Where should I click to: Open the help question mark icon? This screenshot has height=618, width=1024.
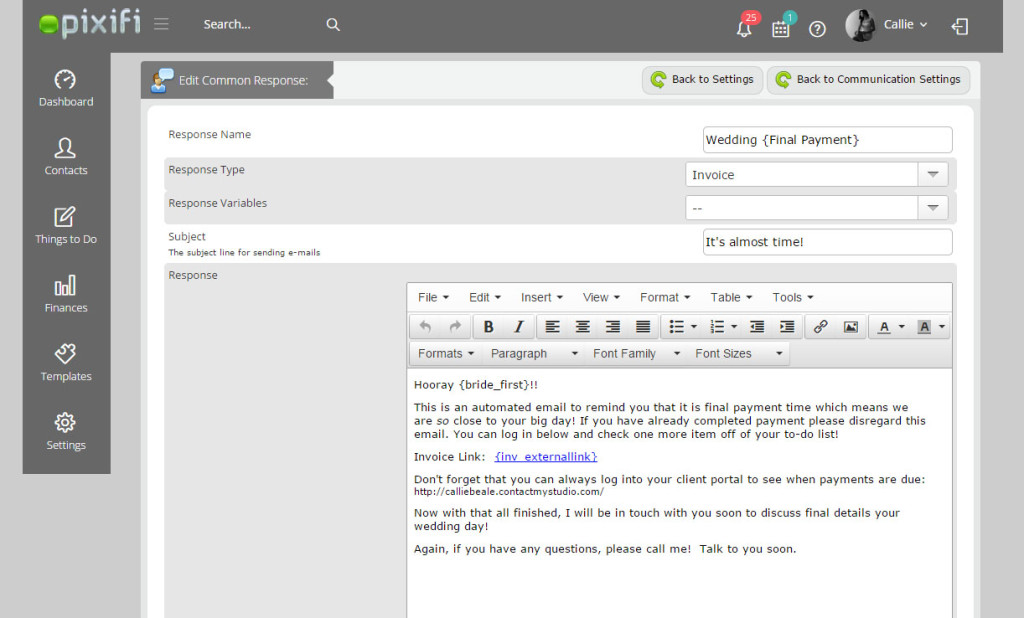pyautogui.click(x=817, y=29)
